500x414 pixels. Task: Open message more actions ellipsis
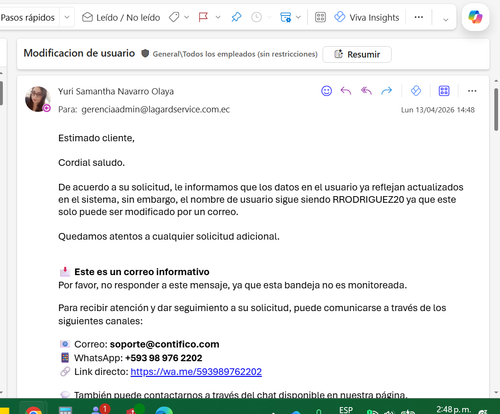[472, 91]
